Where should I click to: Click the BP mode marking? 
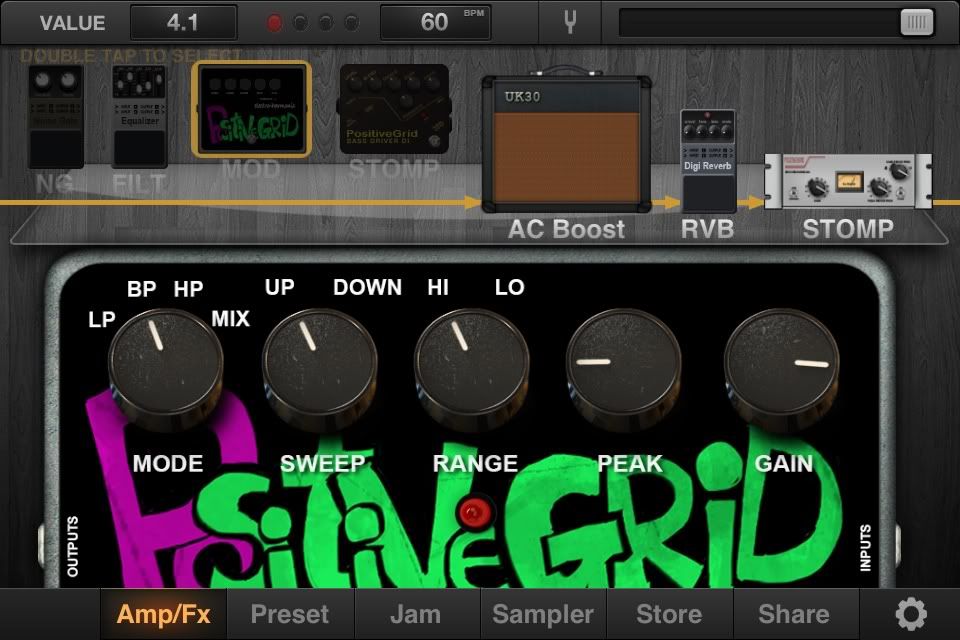(141, 288)
